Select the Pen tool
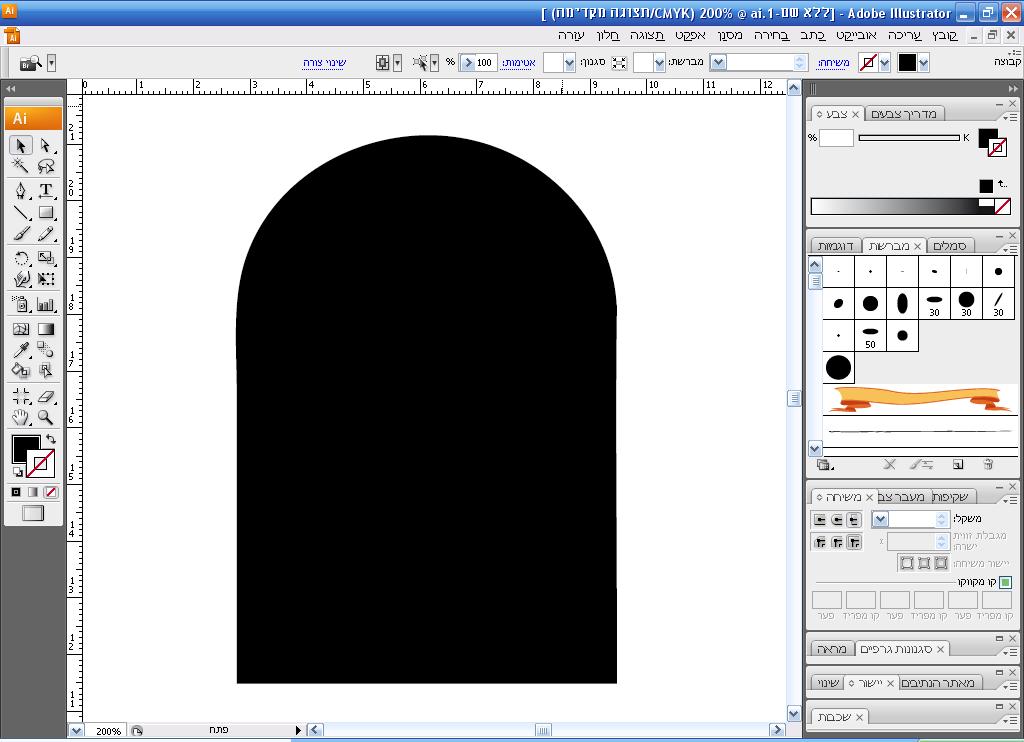1024x742 pixels. [x=21, y=190]
